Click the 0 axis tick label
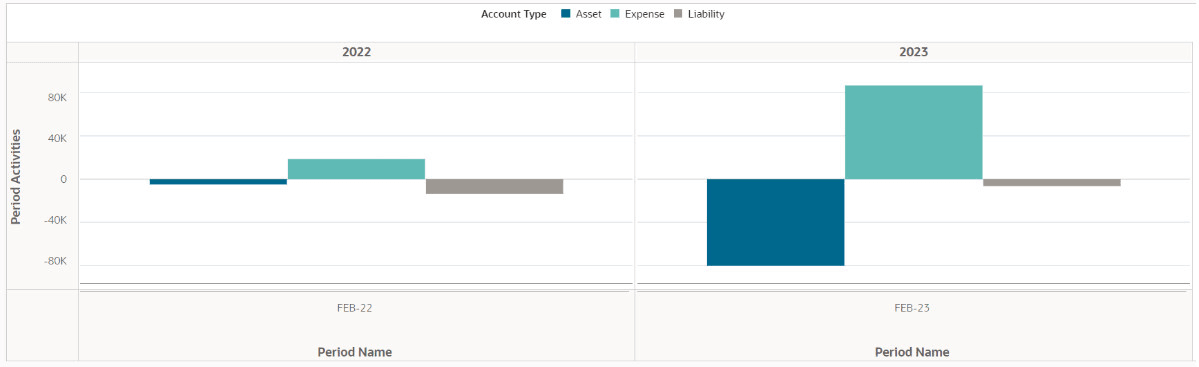 [64, 179]
